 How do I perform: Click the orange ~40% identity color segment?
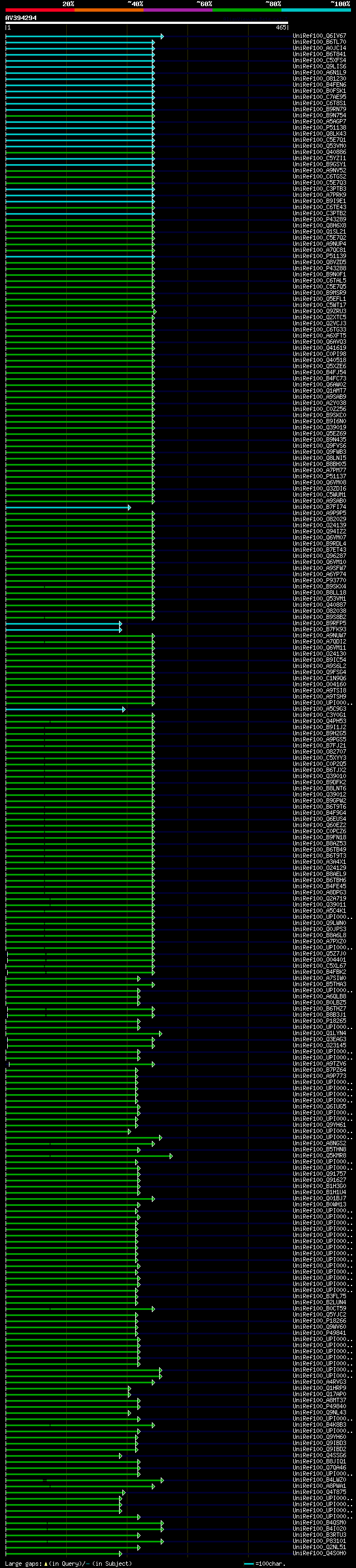110,10
